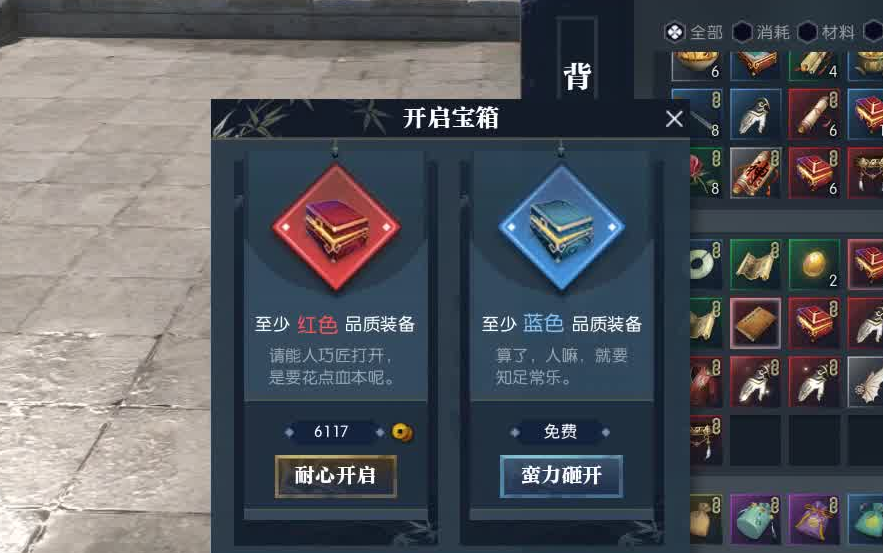This screenshot has width=883, height=553.
Task: Select the teal pouch item on purple background
Action: [x=755, y=519]
